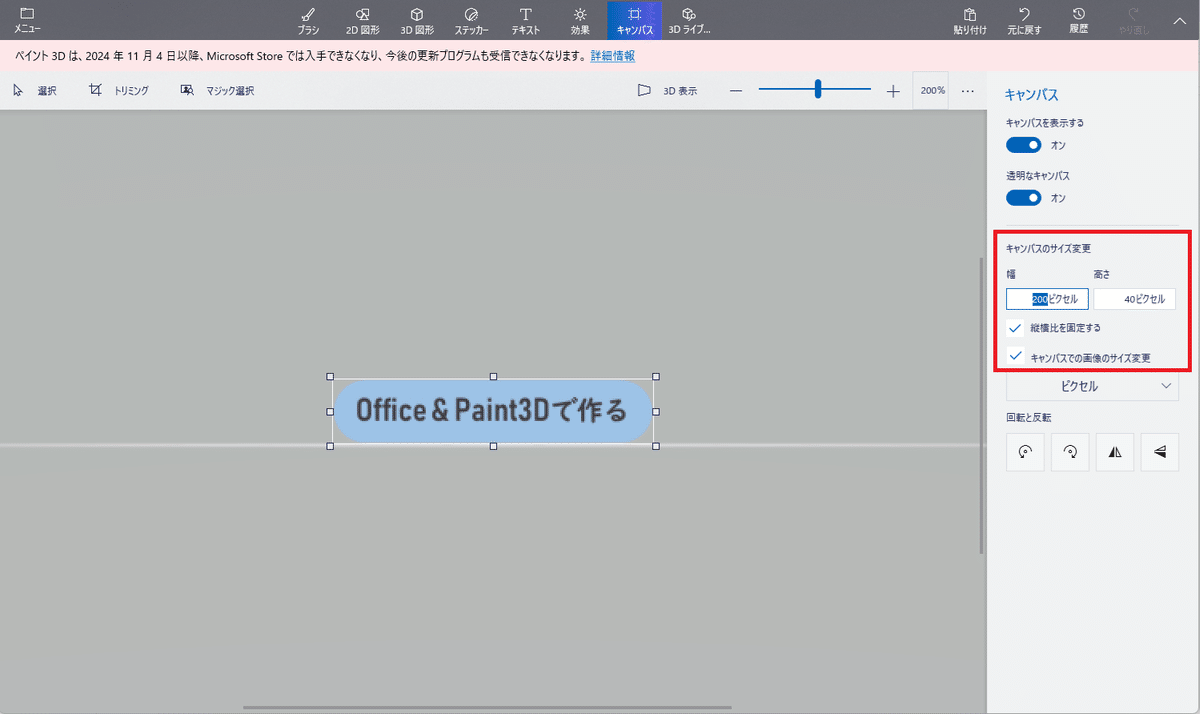Click the bottom-right canvas resize handle
The image size is (1200, 714).
click(x=656, y=446)
